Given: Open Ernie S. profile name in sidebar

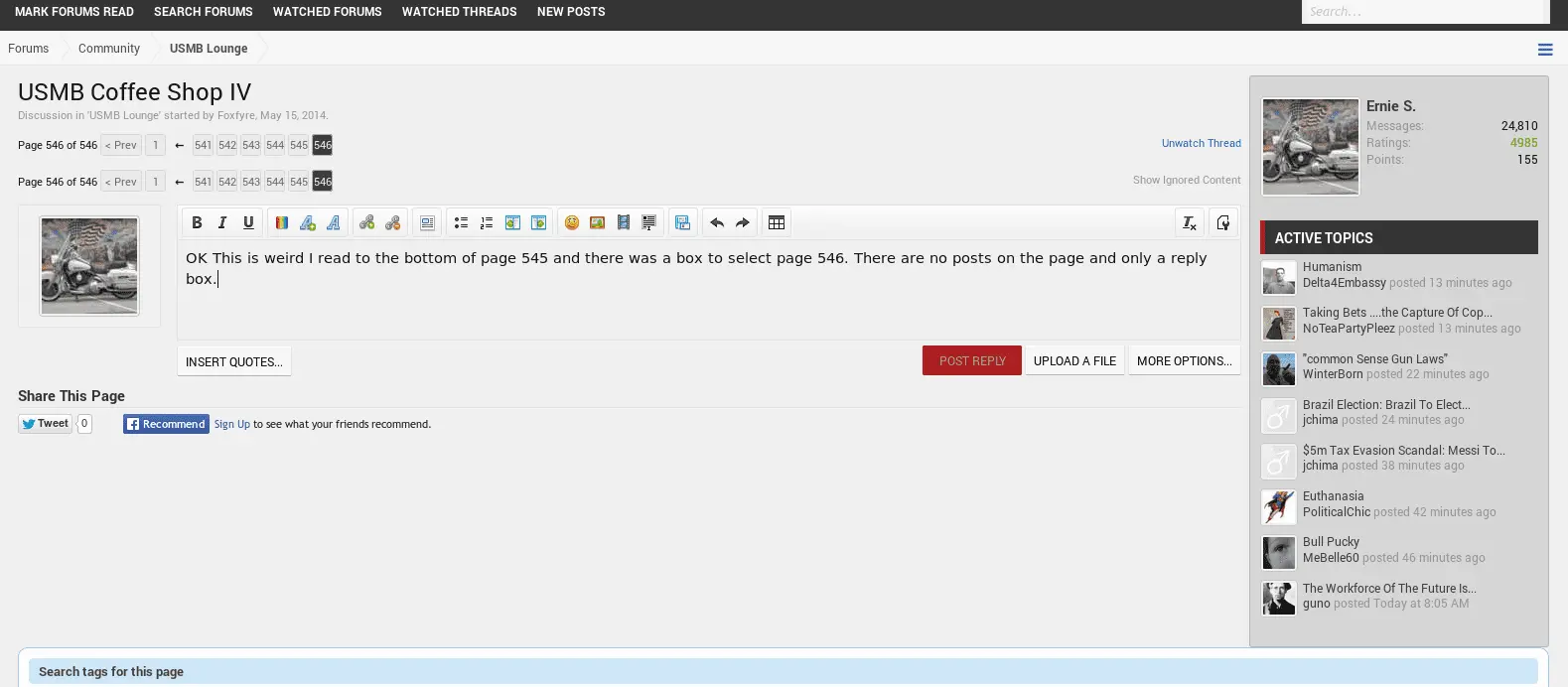Looking at the screenshot, I should (1391, 106).
